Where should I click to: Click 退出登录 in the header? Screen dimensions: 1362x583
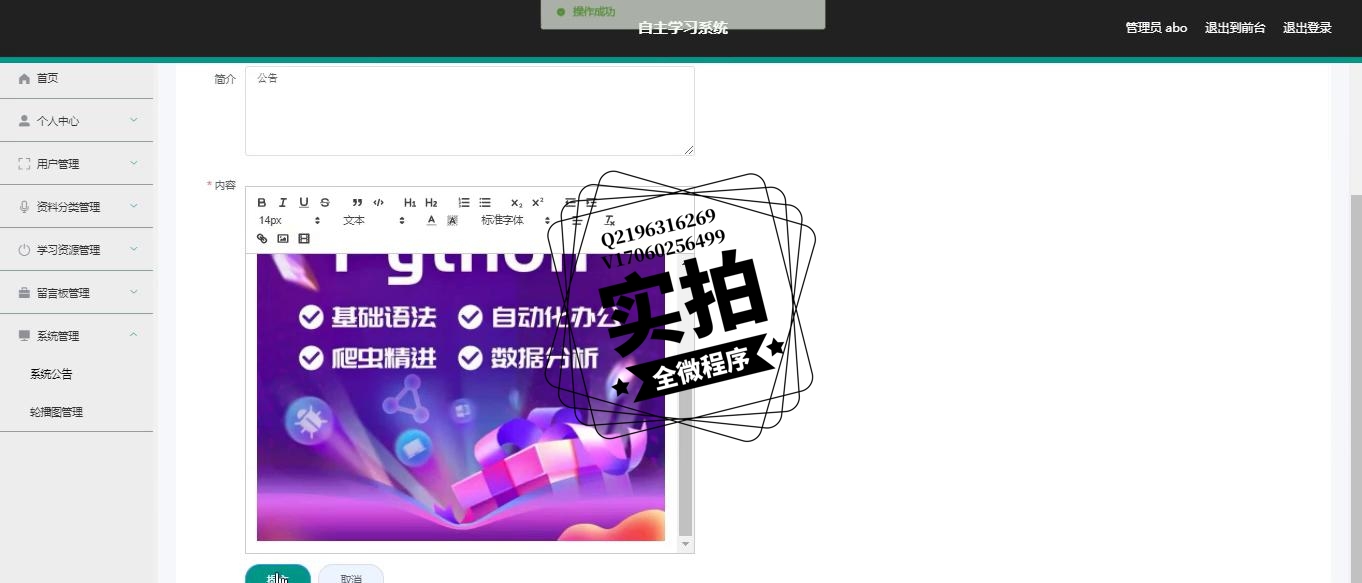[1307, 28]
